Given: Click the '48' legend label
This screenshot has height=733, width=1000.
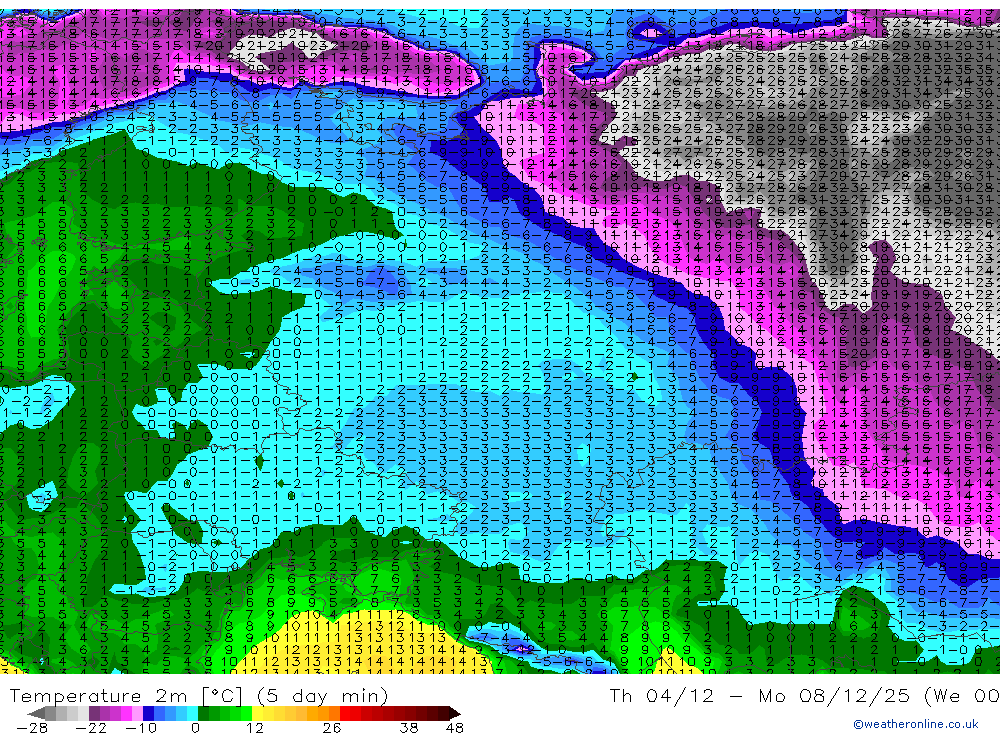Looking at the screenshot, I should pos(455,728).
